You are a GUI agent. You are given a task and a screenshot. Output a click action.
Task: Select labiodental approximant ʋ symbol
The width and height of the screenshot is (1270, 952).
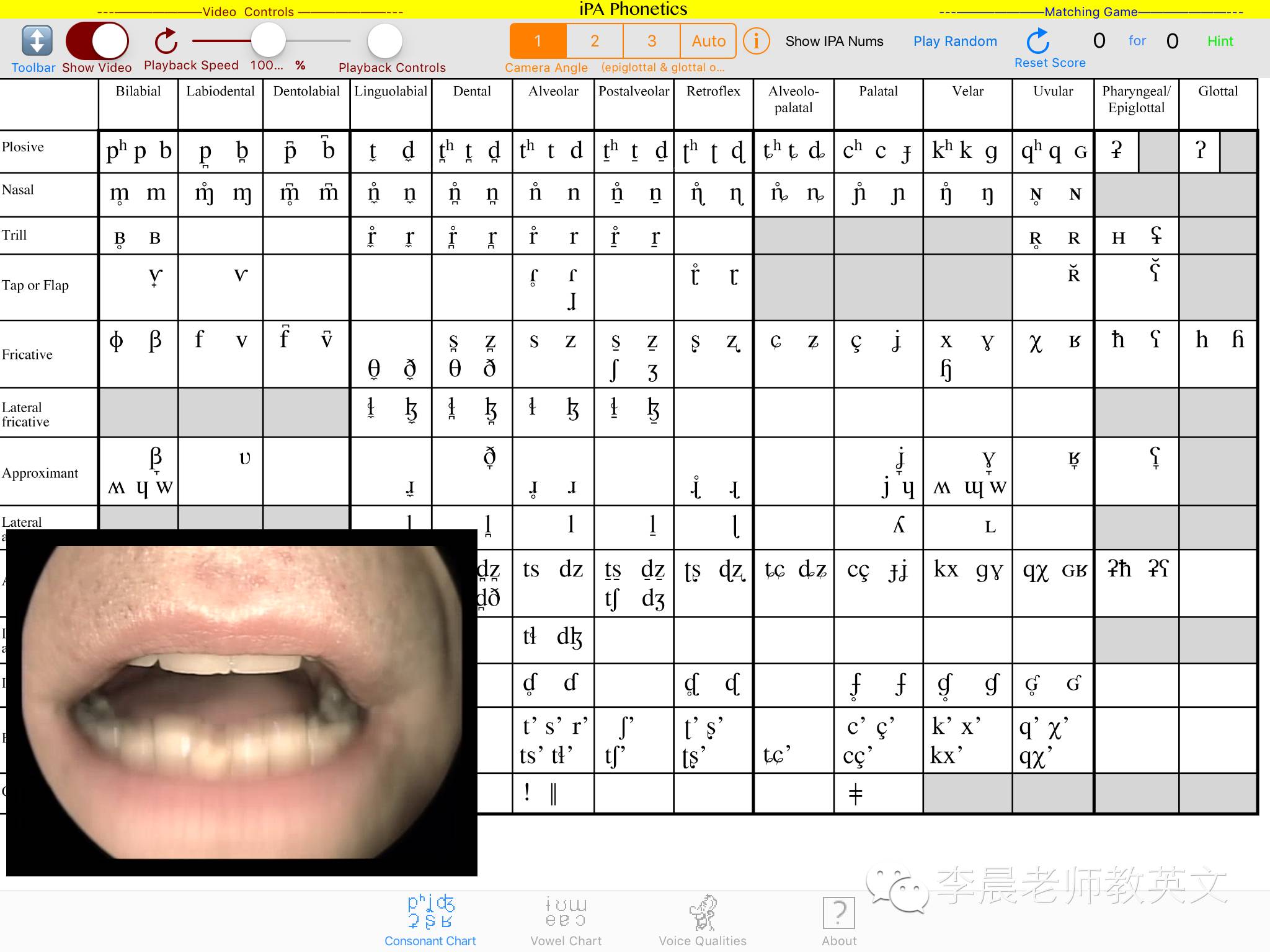coord(245,458)
